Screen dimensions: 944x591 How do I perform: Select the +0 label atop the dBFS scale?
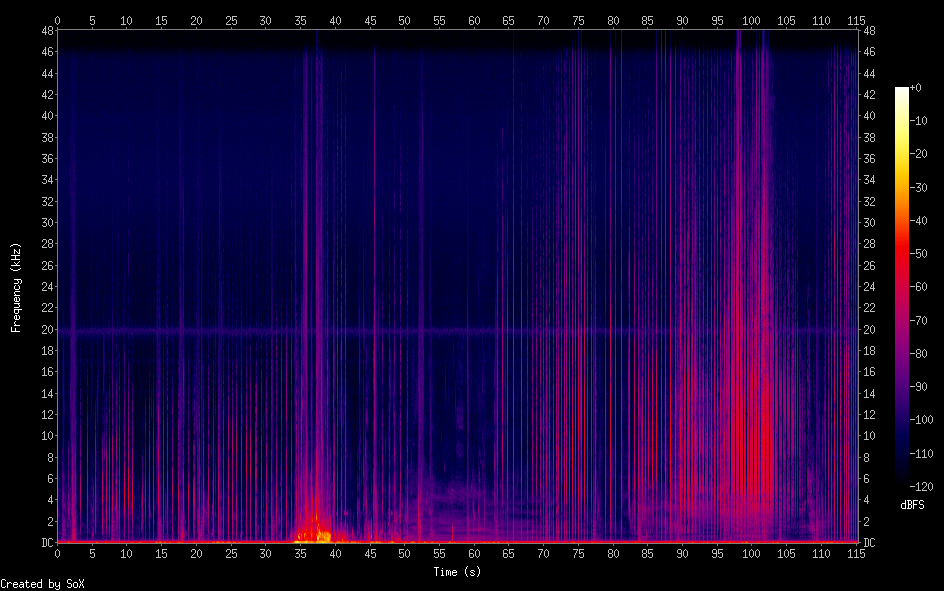click(x=916, y=88)
